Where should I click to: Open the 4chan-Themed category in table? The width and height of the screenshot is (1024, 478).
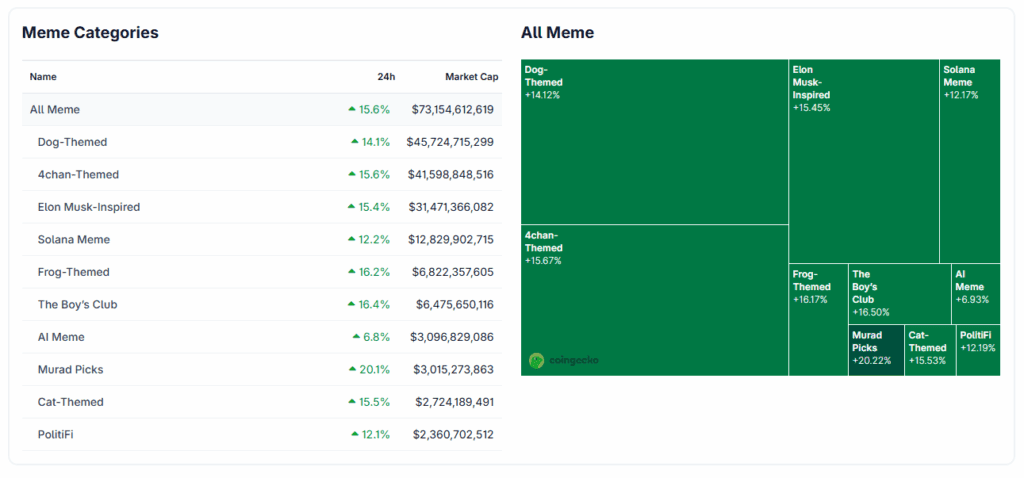point(78,174)
